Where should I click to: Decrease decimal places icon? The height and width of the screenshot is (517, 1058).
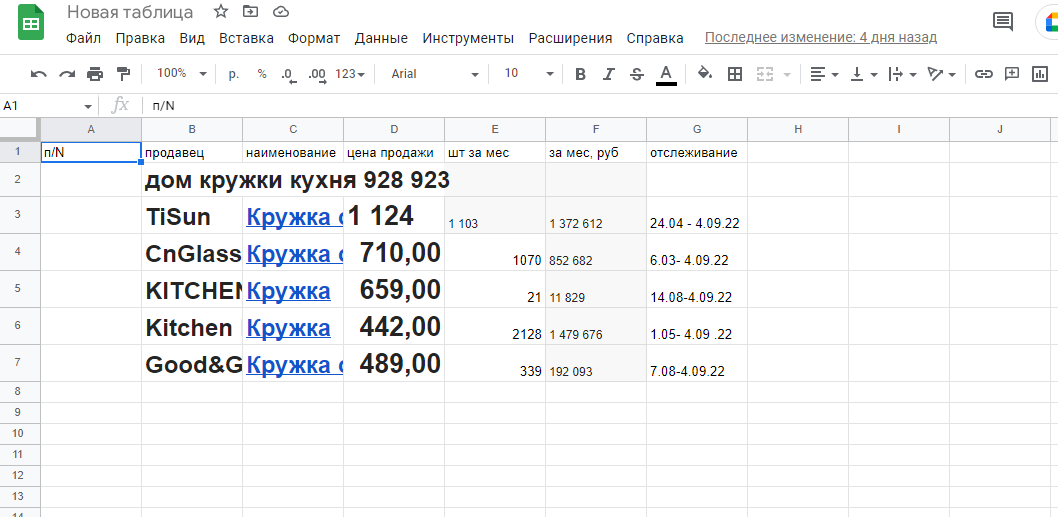[x=288, y=75]
